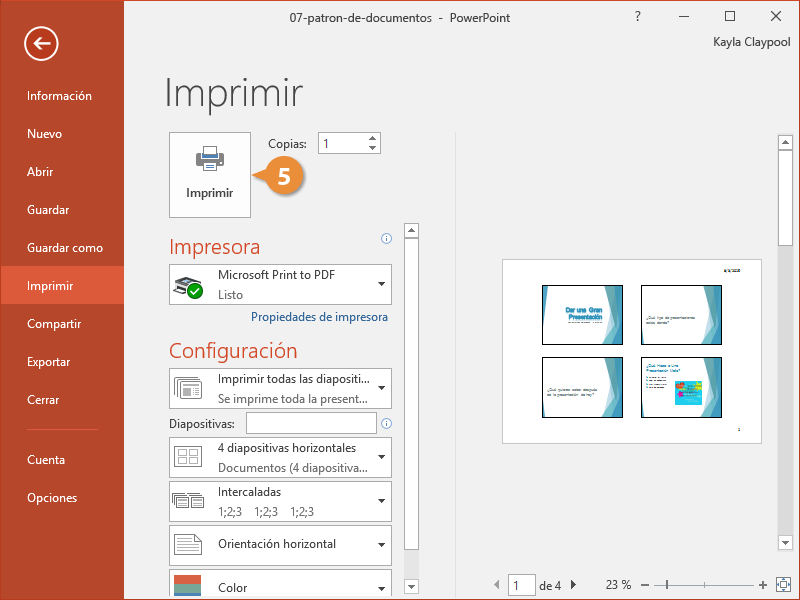The width and height of the screenshot is (800, 600).
Task: Click the back arrow circle icon
Action: pyautogui.click(x=42, y=43)
